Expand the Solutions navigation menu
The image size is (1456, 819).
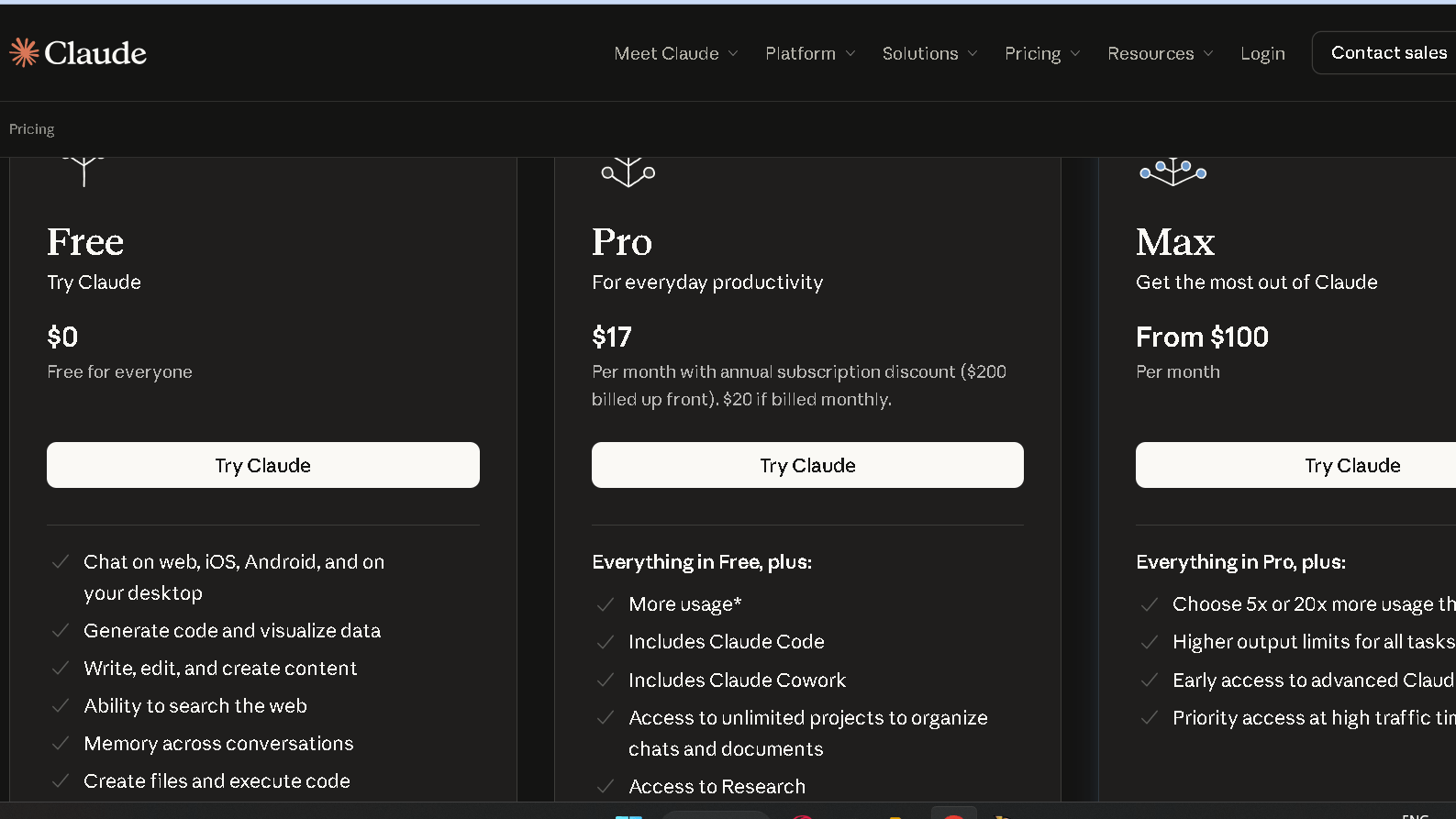click(929, 53)
